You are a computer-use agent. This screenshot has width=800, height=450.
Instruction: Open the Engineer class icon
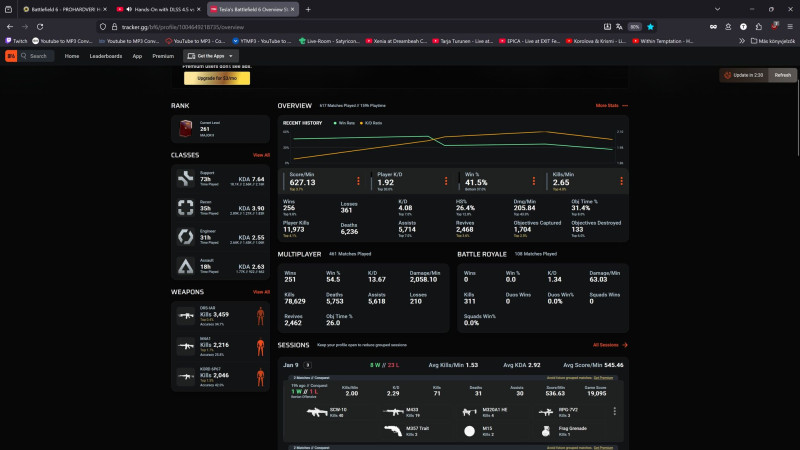tap(186, 237)
